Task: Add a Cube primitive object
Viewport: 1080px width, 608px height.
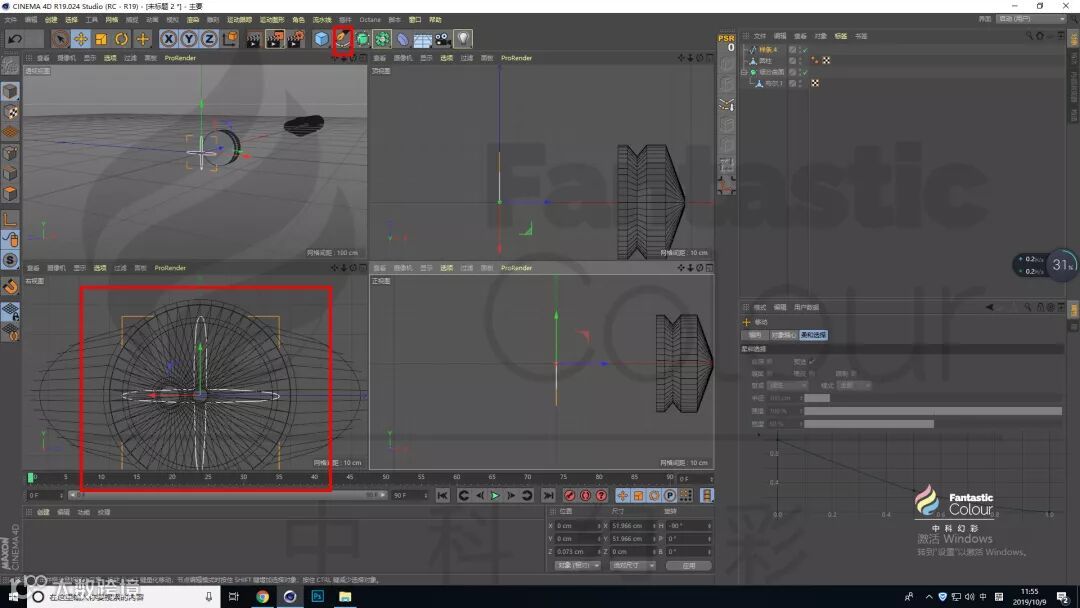Action: pyautogui.click(x=321, y=39)
